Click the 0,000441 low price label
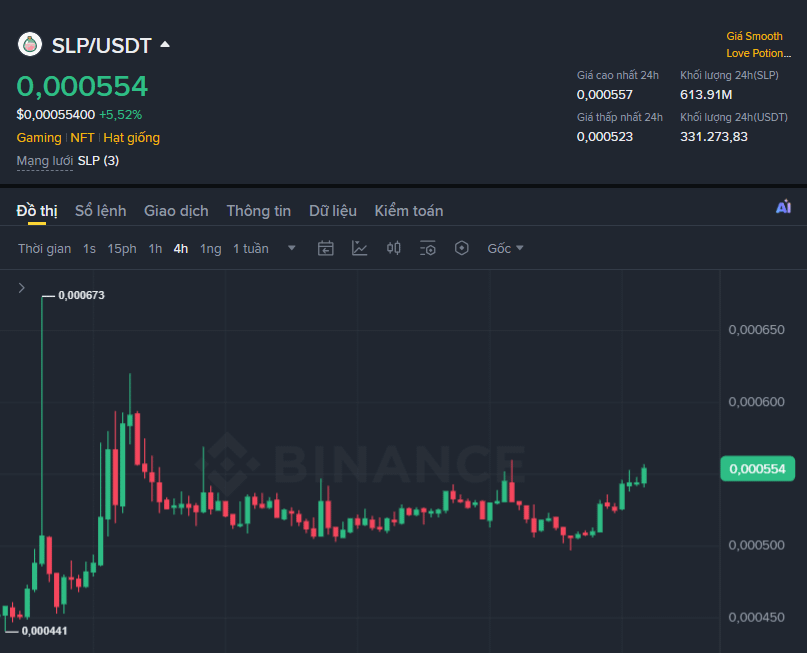 click(44, 631)
